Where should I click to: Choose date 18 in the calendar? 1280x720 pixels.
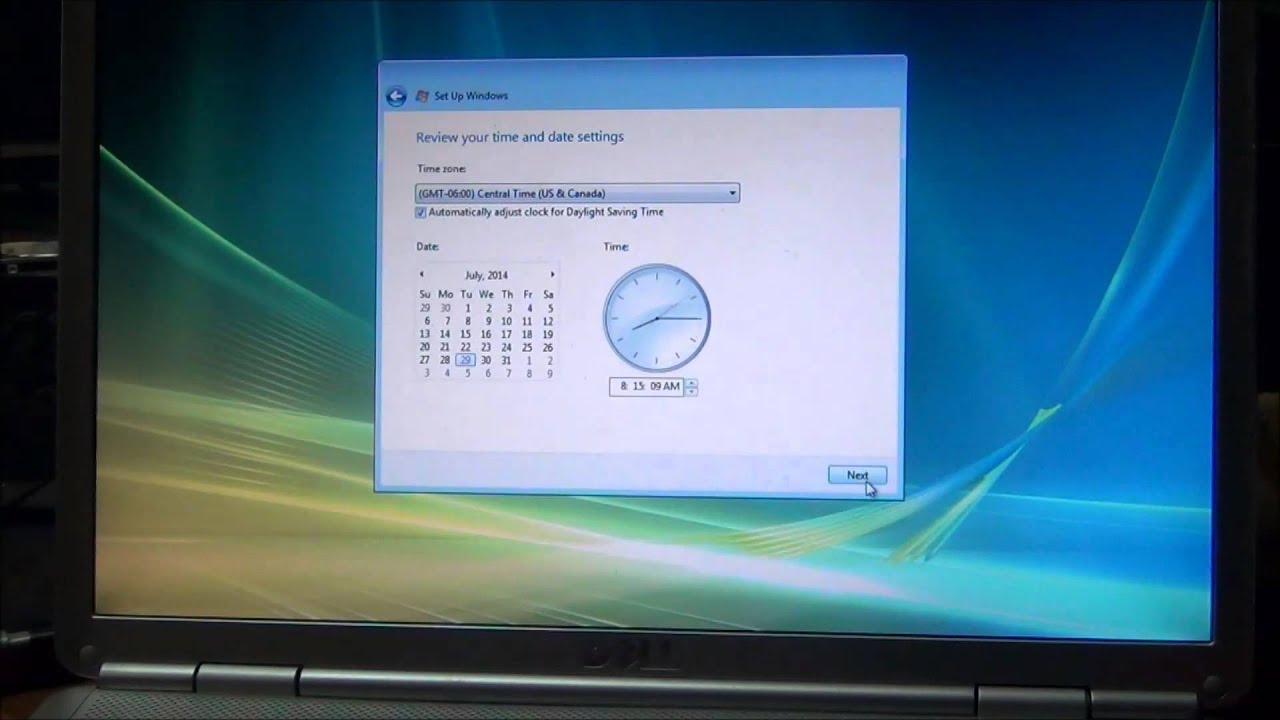[527, 334]
